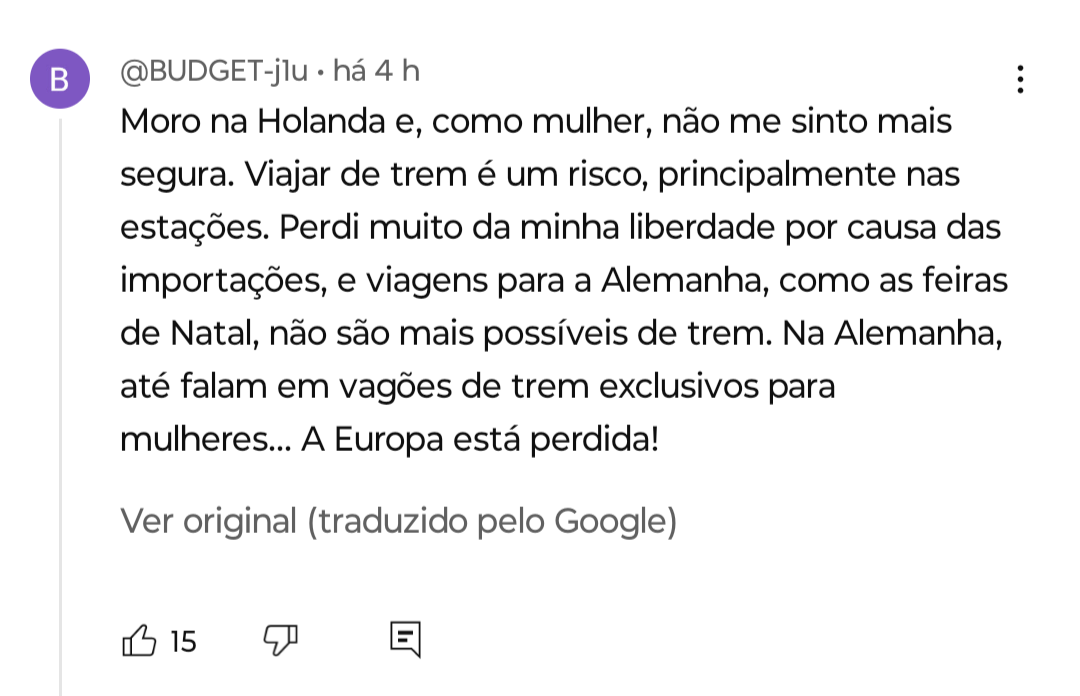Click the "(traduzido pelo Google)" label
The width and height of the screenshot is (1080, 696).
pyautogui.click(x=492, y=521)
